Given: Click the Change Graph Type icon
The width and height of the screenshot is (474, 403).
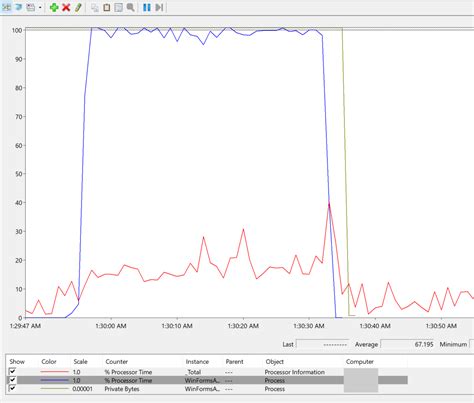Looking at the screenshot, I should coord(30,7).
